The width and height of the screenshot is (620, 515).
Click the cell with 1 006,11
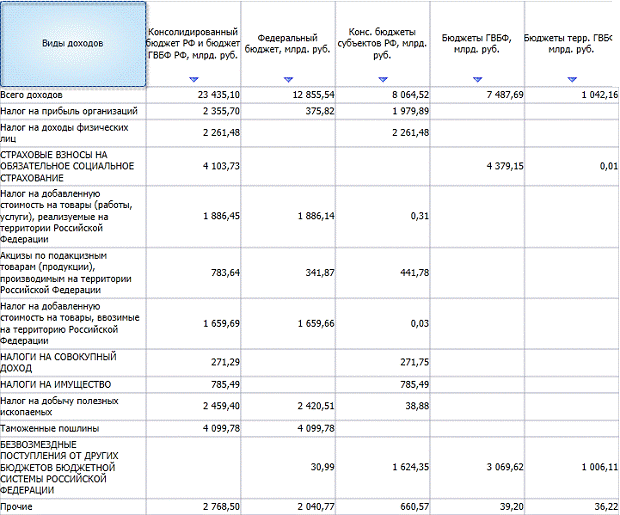[572, 468]
